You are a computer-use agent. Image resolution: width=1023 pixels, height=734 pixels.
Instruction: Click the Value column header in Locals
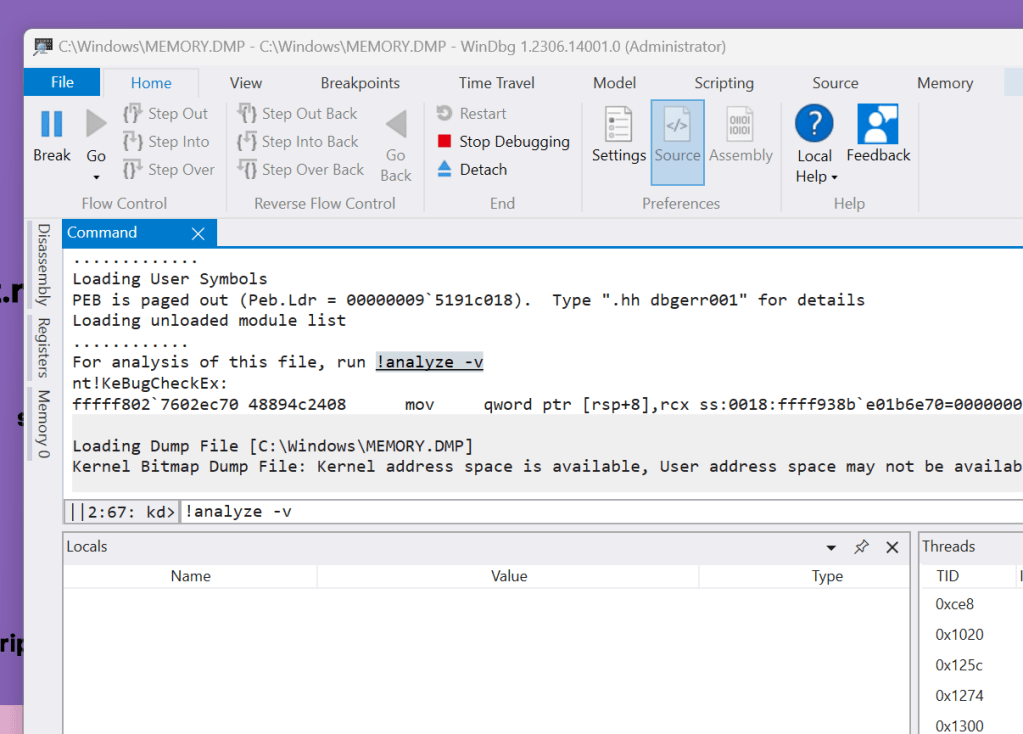pyautogui.click(x=509, y=576)
